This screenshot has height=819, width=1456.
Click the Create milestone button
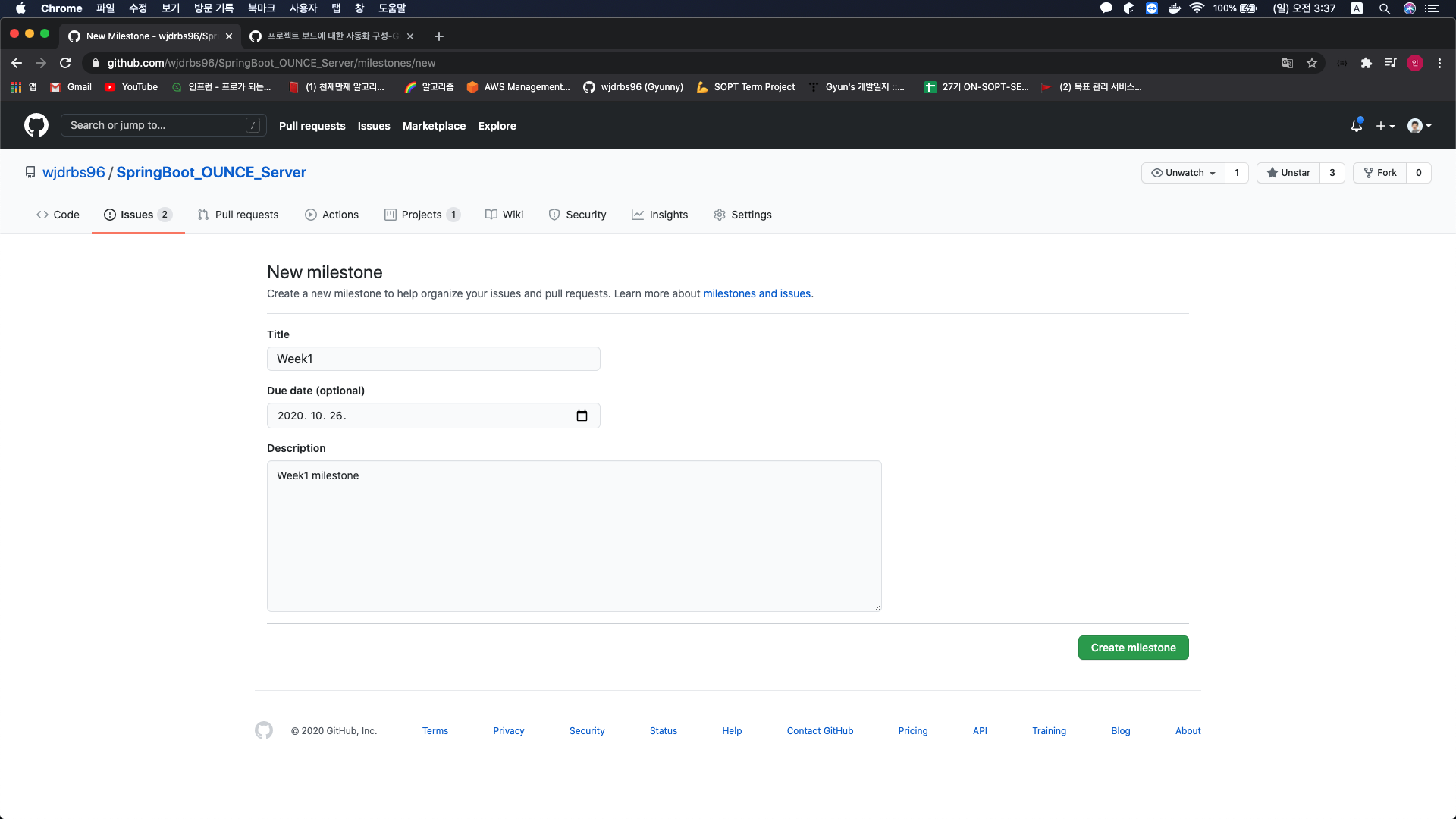(1133, 648)
